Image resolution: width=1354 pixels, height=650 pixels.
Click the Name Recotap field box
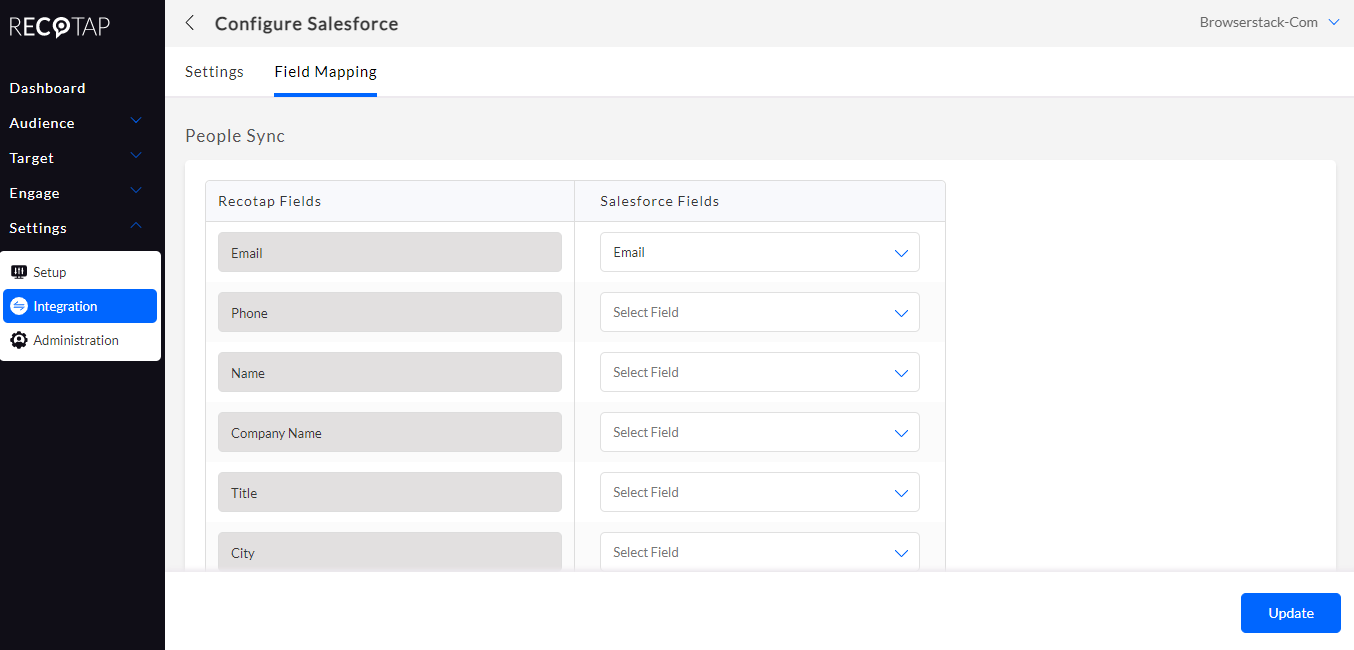pos(390,372)
